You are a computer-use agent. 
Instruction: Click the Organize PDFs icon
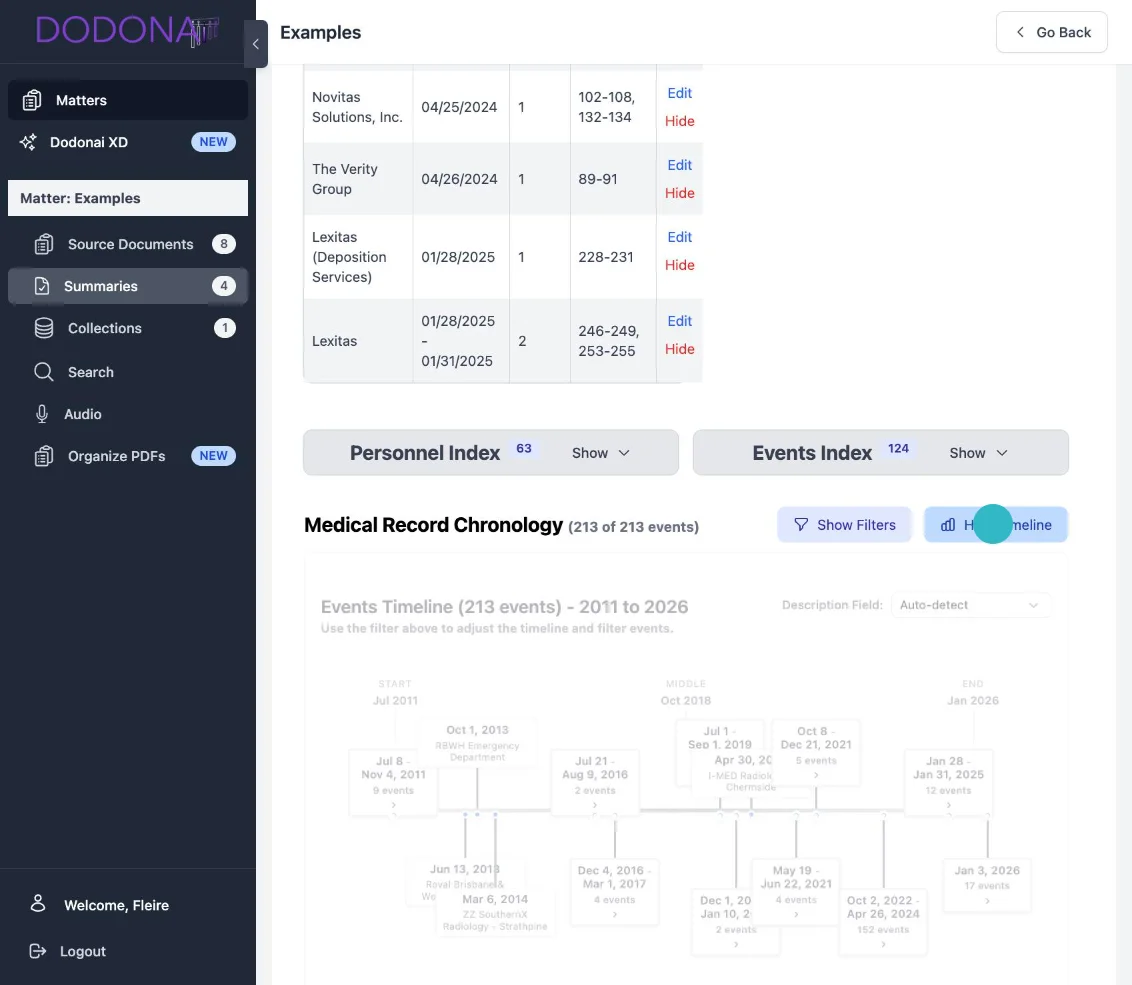tap(44, 456)
